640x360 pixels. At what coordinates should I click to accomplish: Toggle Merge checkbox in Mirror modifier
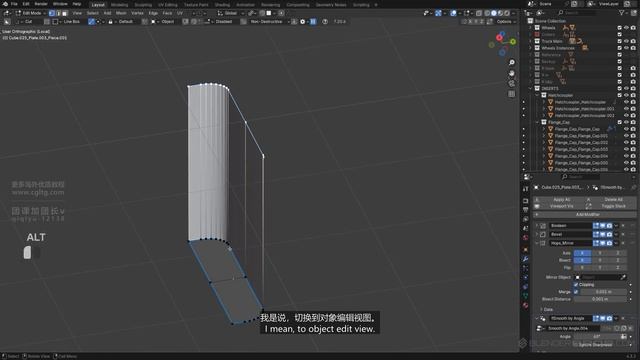576,292
